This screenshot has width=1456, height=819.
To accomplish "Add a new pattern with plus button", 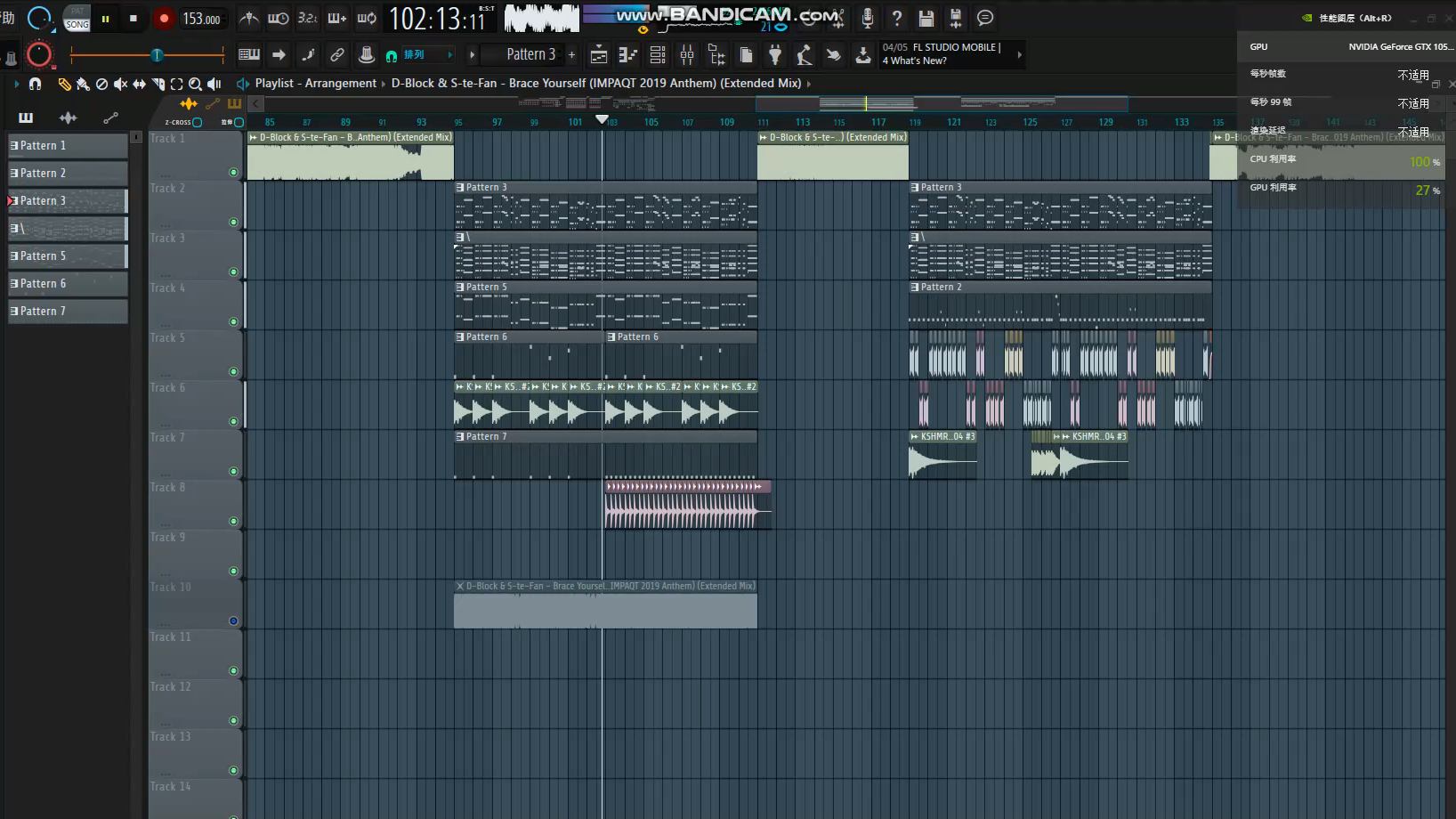I will [x=571, y=55].
